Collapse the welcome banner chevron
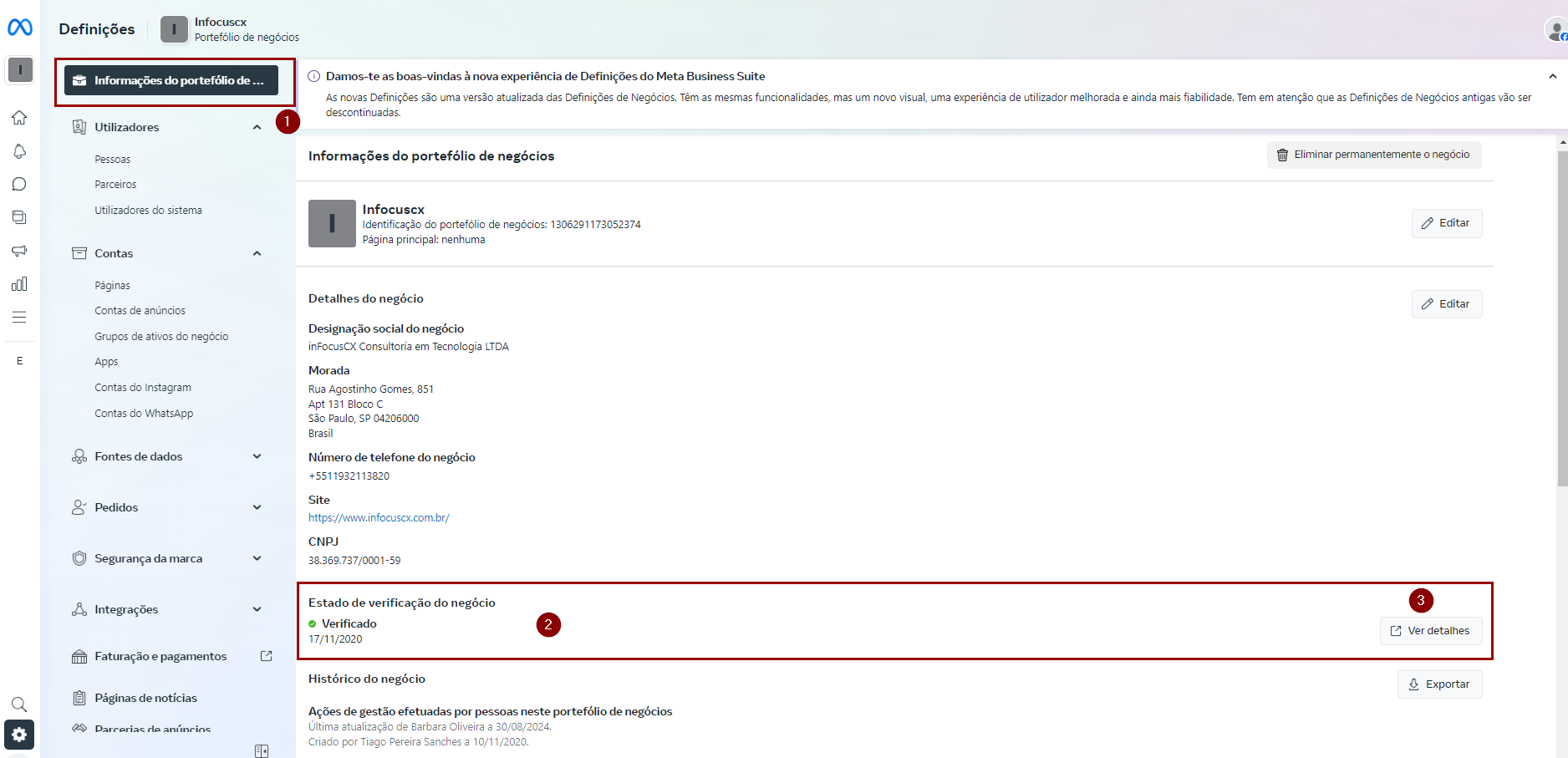Viewport: 1568px width, 758px height. click(x=1552, y=76)
